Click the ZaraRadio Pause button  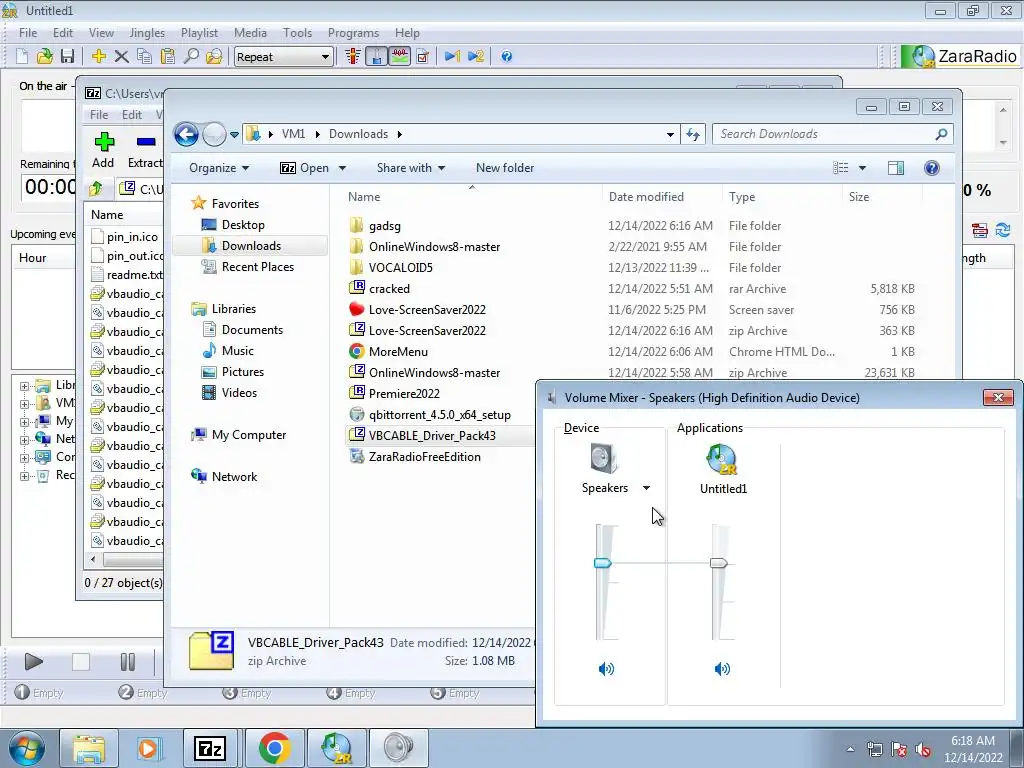coord(128,662)
